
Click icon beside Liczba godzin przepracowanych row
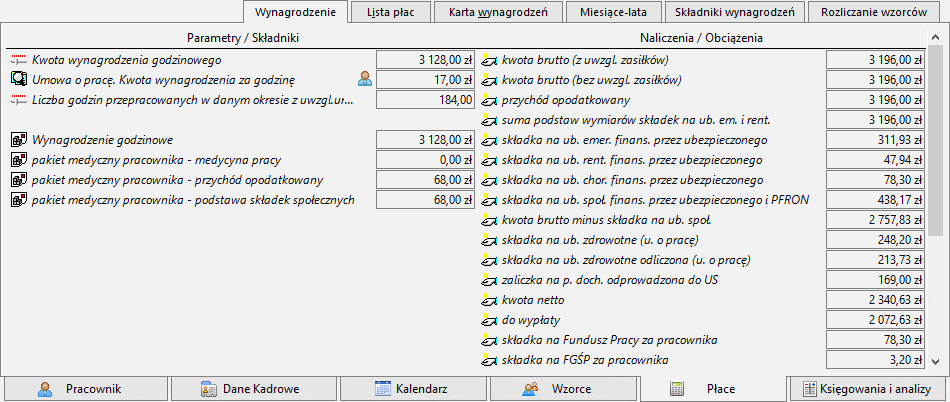[x=17, y=99]
